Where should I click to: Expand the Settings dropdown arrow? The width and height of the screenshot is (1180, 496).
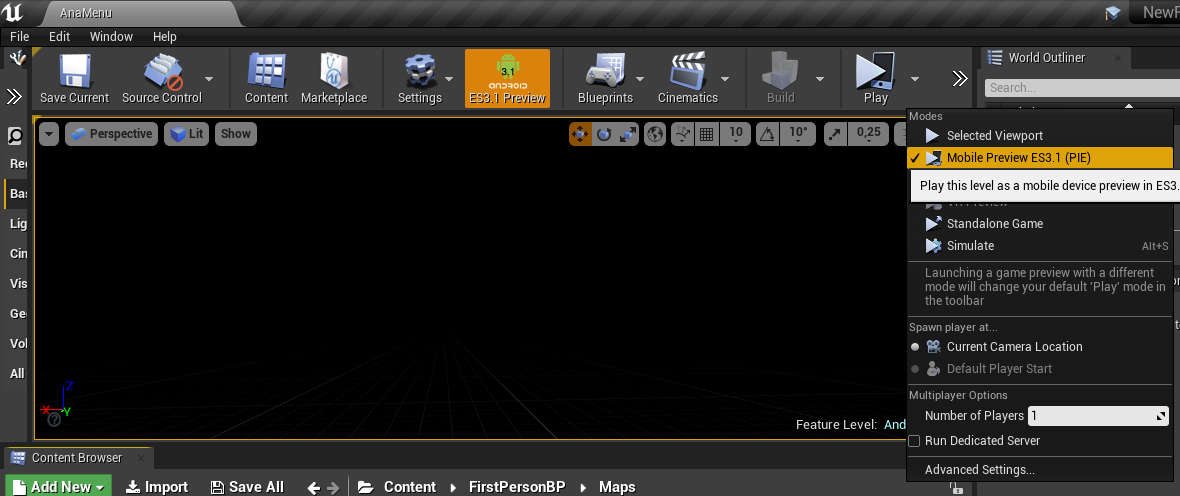pyautogui.click(x=449, y=78)
